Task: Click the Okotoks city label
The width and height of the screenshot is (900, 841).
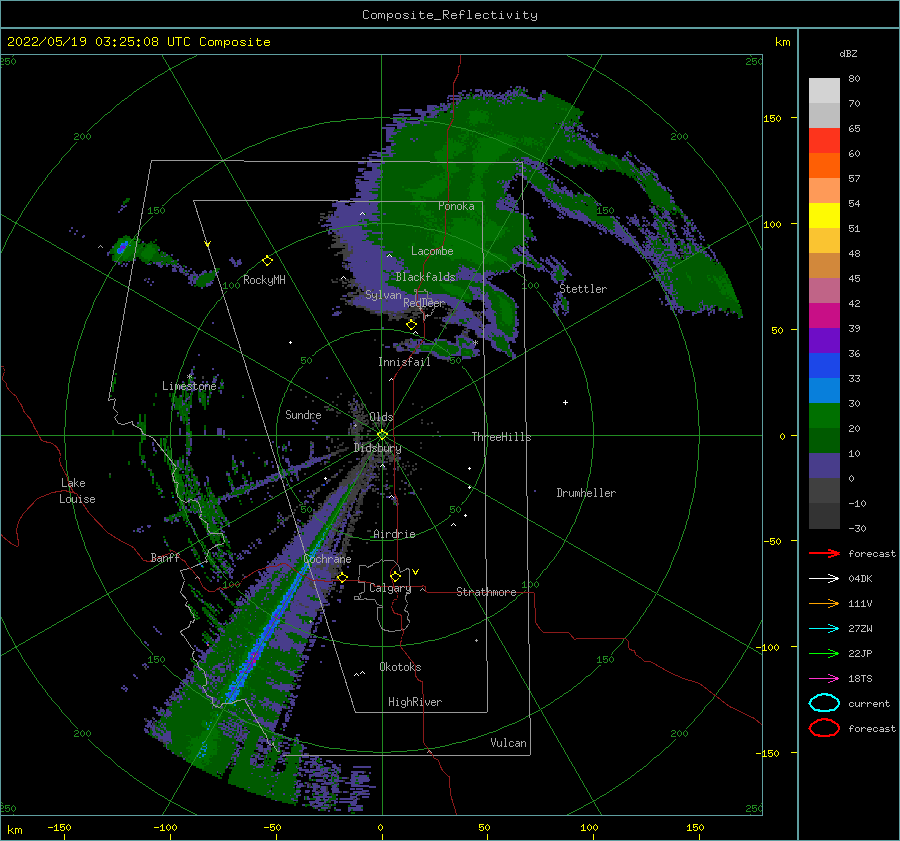Action: [400, 667]
